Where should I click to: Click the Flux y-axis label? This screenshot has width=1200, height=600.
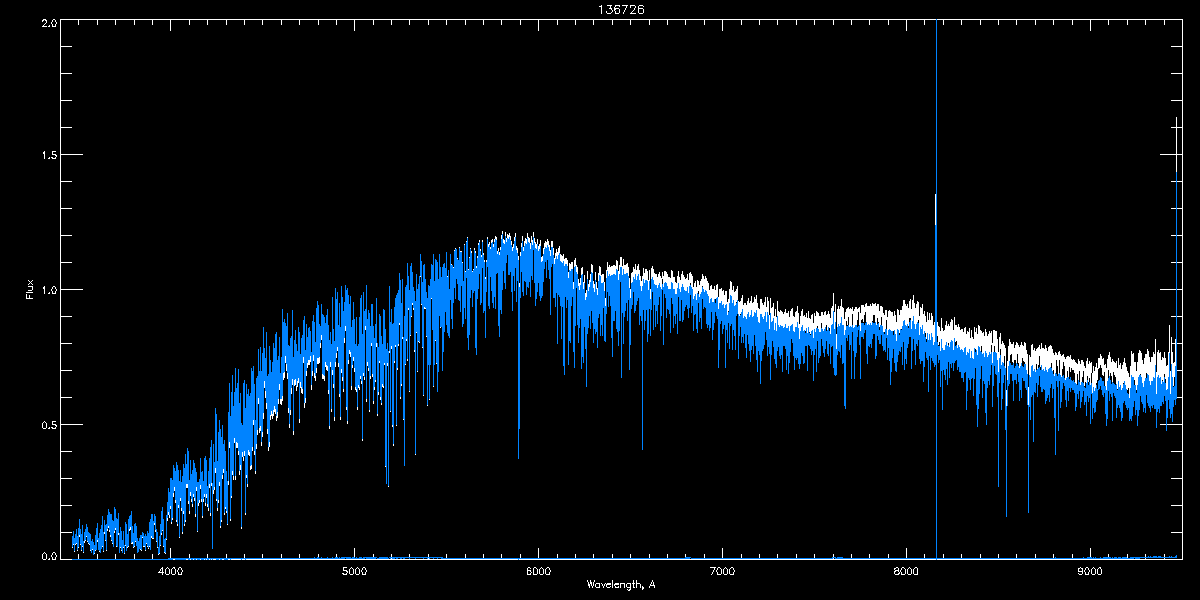[x=29, y=290]
